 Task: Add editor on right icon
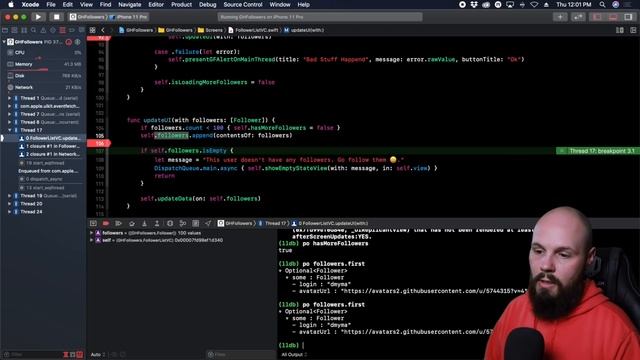coord(633,30)
